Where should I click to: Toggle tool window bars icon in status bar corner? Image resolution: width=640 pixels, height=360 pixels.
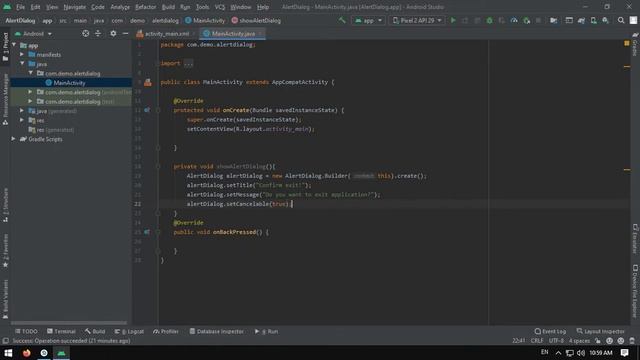click(5, 341)
